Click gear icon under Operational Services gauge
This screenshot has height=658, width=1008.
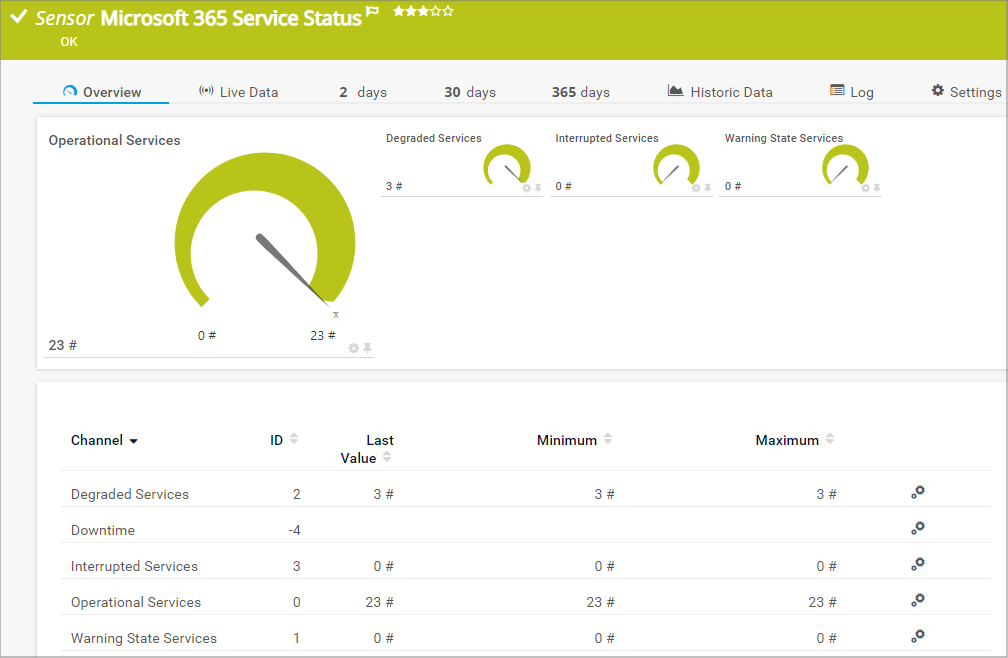click(353, 348)
